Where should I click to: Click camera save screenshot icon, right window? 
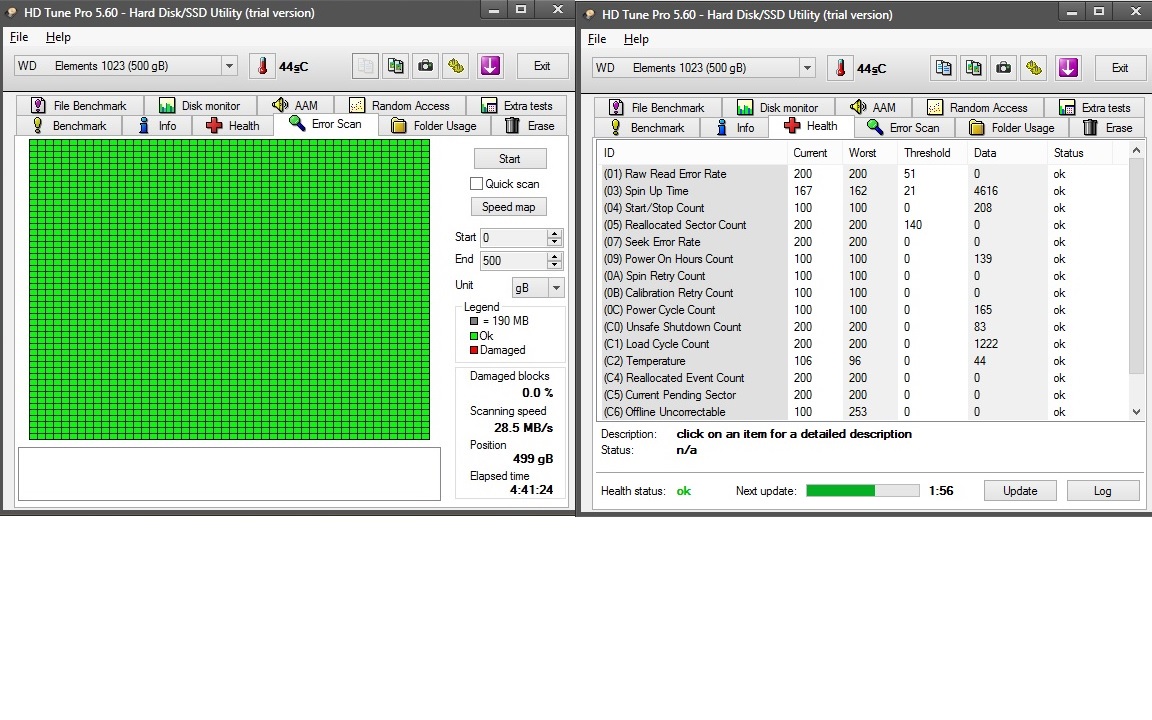1004,68
